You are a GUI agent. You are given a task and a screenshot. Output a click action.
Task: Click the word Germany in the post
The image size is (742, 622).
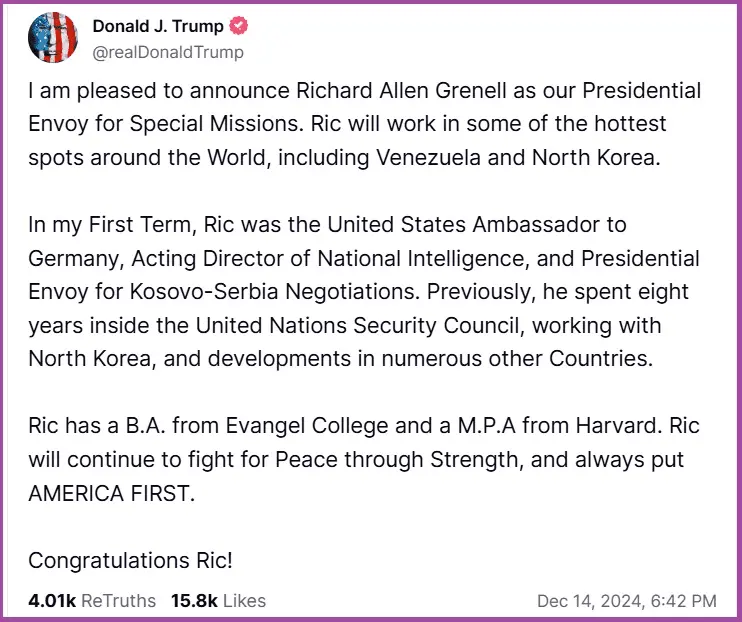(x=76, y=259)
